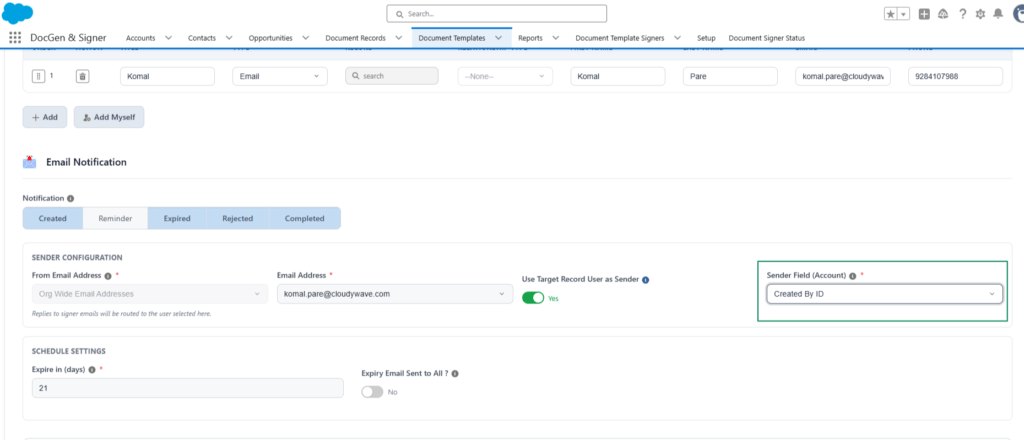Open the Setup gear icon

[980, 14]
